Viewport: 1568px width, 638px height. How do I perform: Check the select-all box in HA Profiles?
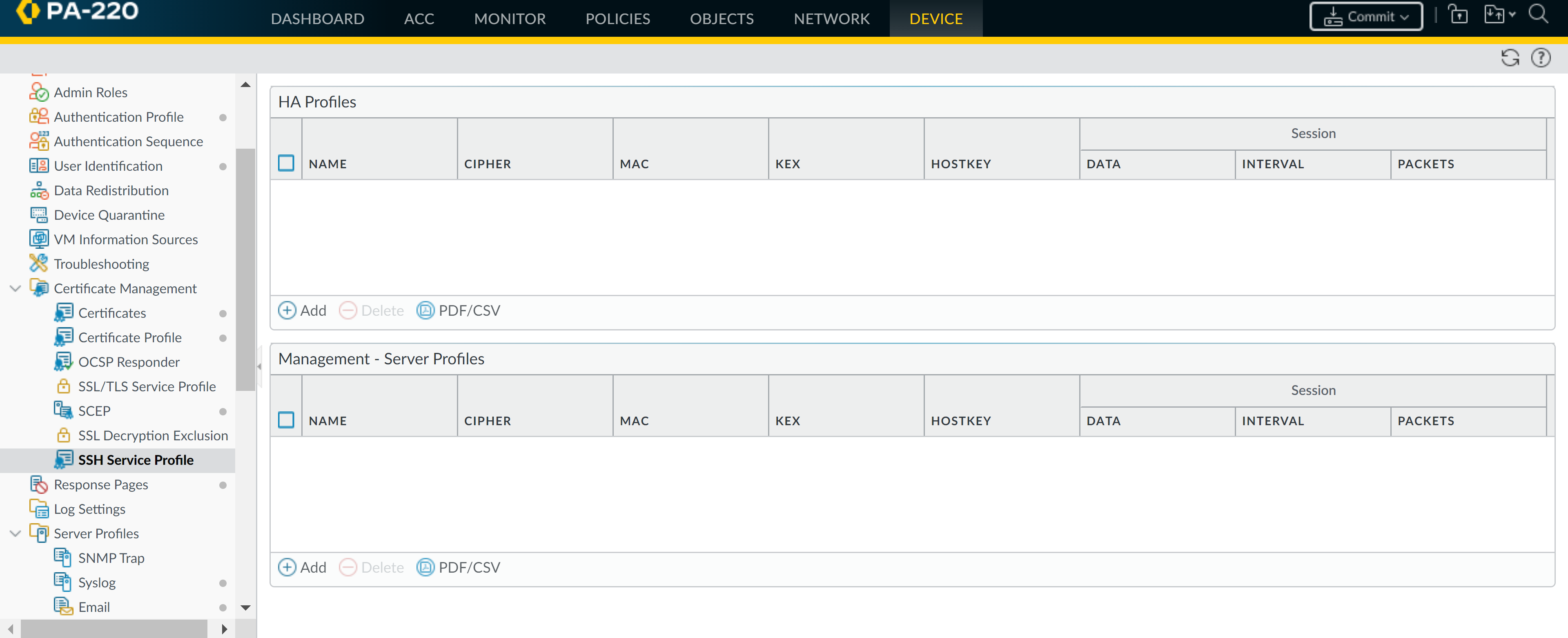pos(286,163)
